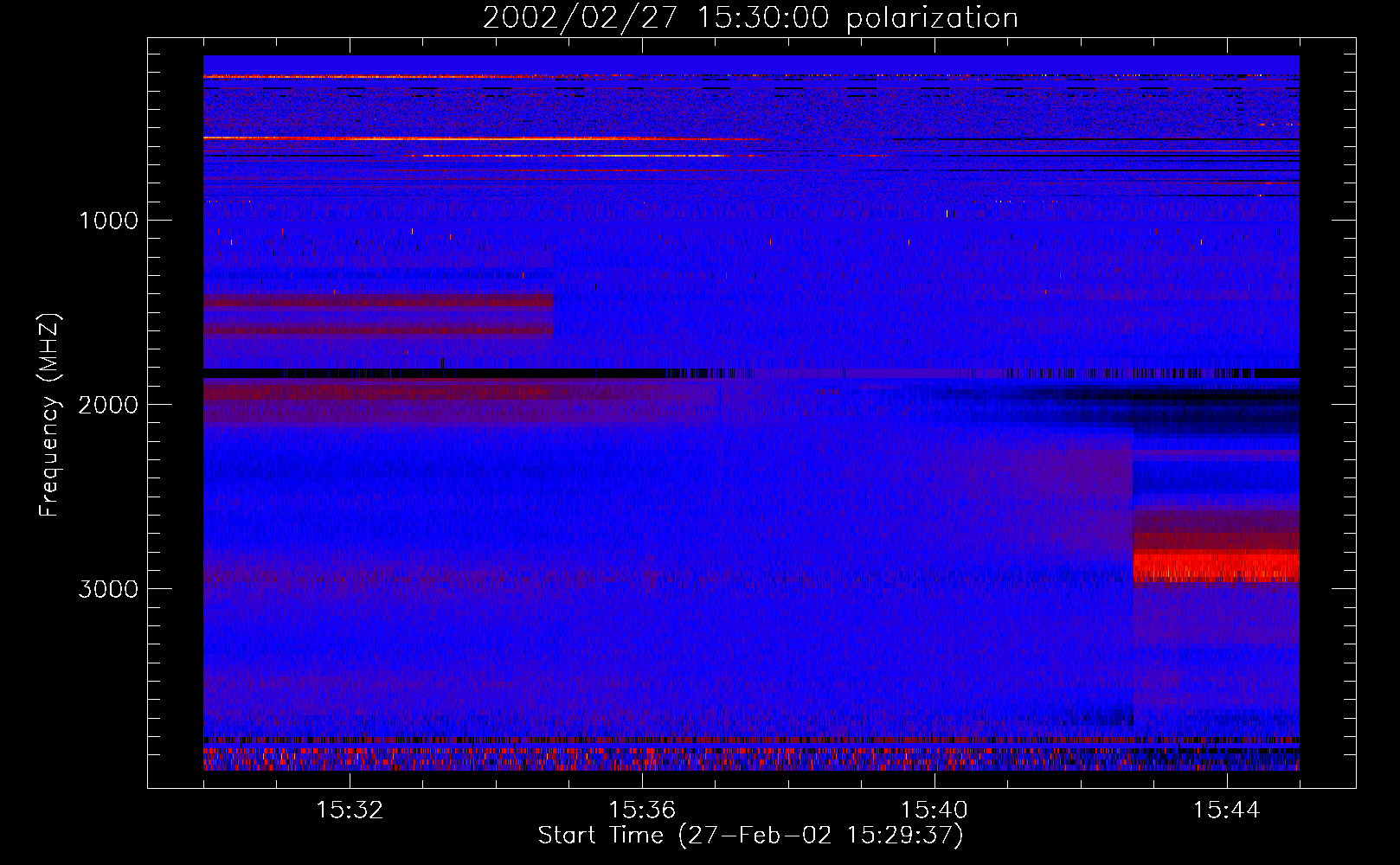Click the 'Frequency (MHZ)' axis label
The height and width of the screenshot is (865, 1400).
coord(49,415)
